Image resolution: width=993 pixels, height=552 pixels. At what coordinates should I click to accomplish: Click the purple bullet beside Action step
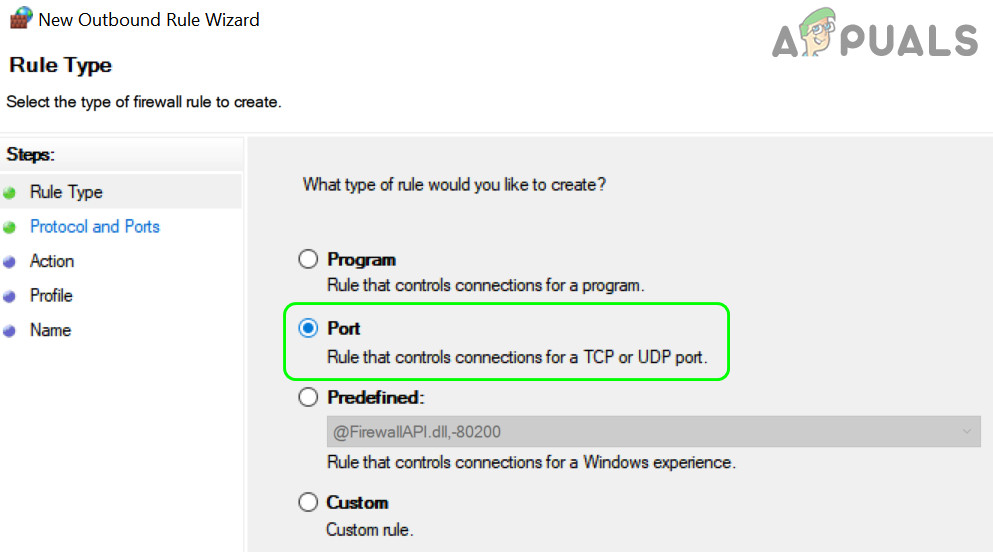click(10, 262)
